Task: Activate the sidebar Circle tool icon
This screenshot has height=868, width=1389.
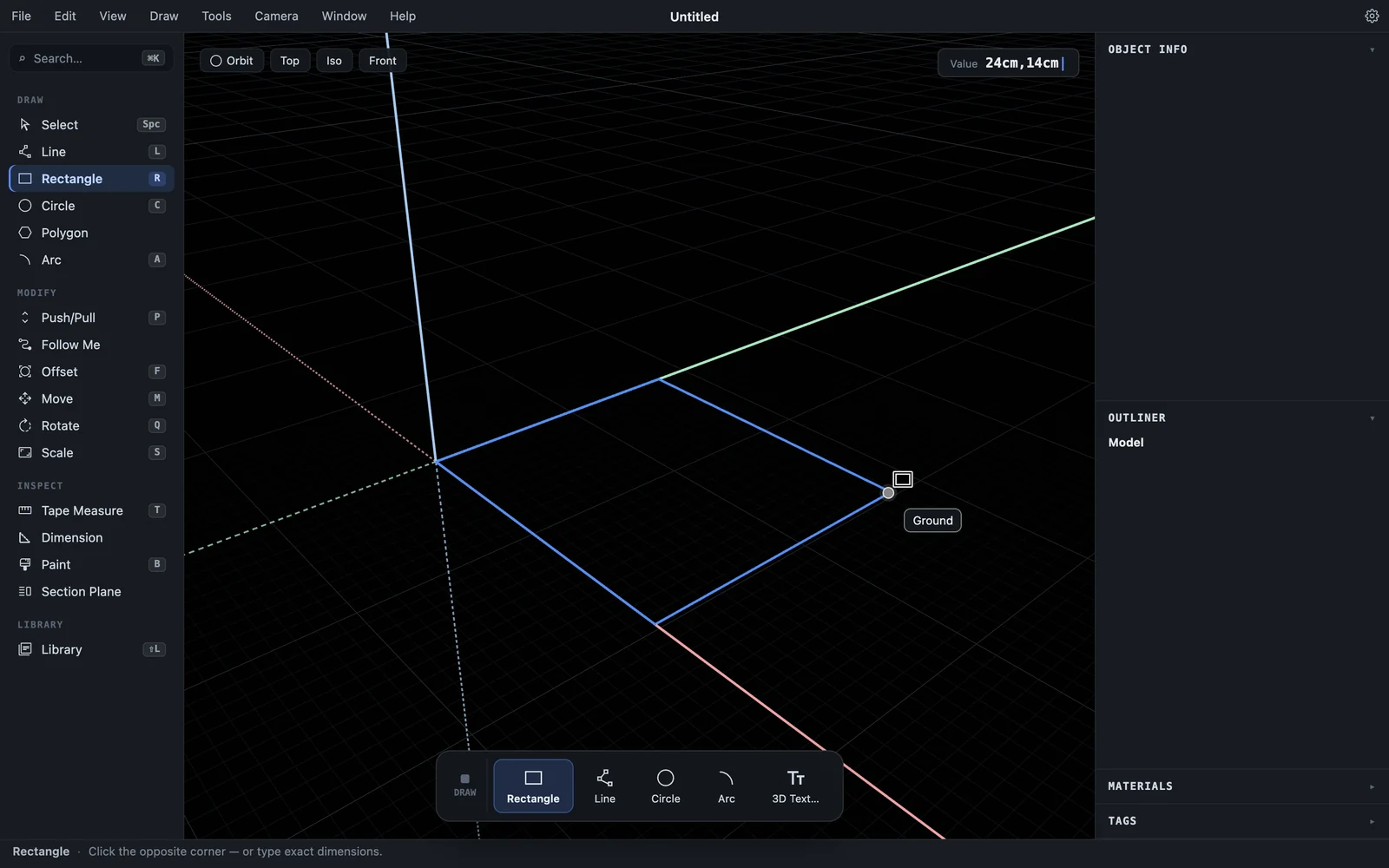Action: (25, 206)
